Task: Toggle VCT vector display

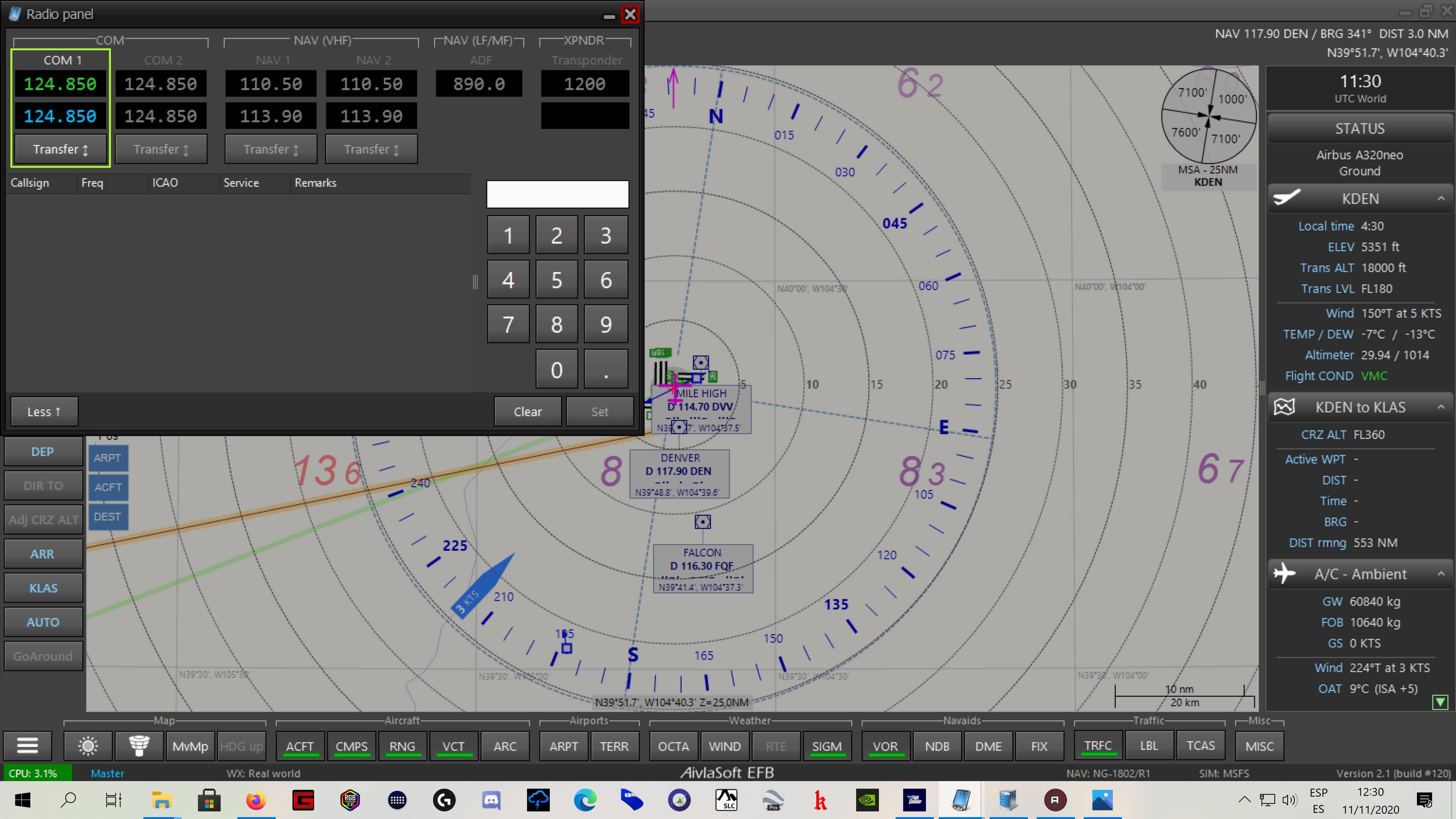Action: tap(453, 746)
